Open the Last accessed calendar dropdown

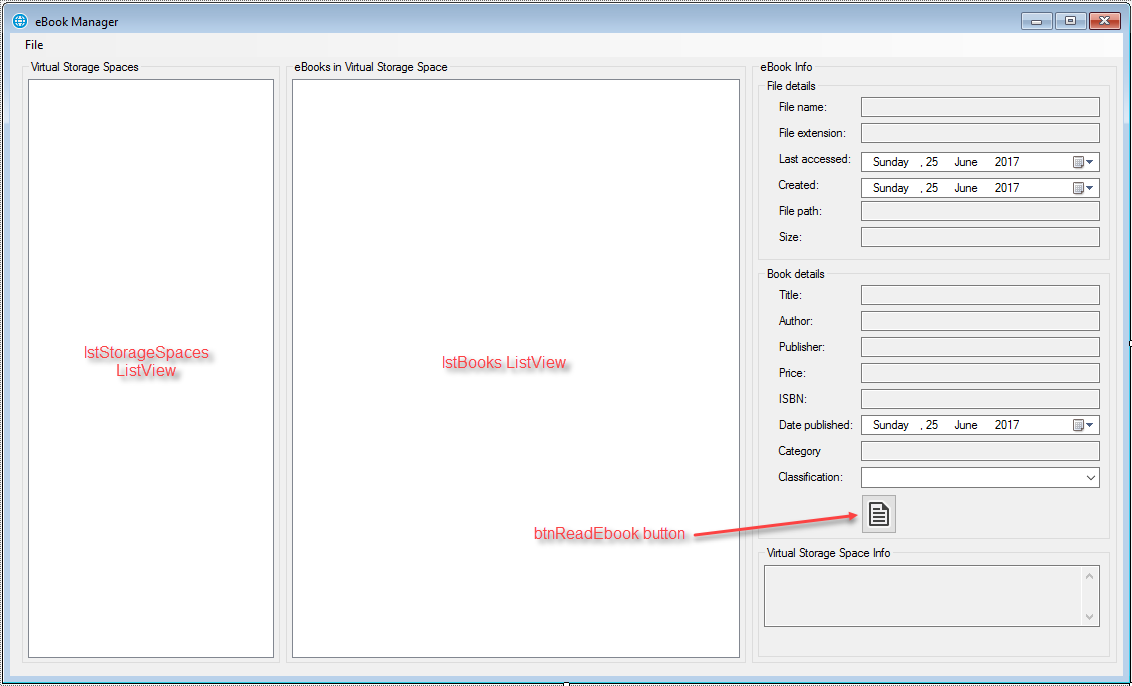[1084, 162]
